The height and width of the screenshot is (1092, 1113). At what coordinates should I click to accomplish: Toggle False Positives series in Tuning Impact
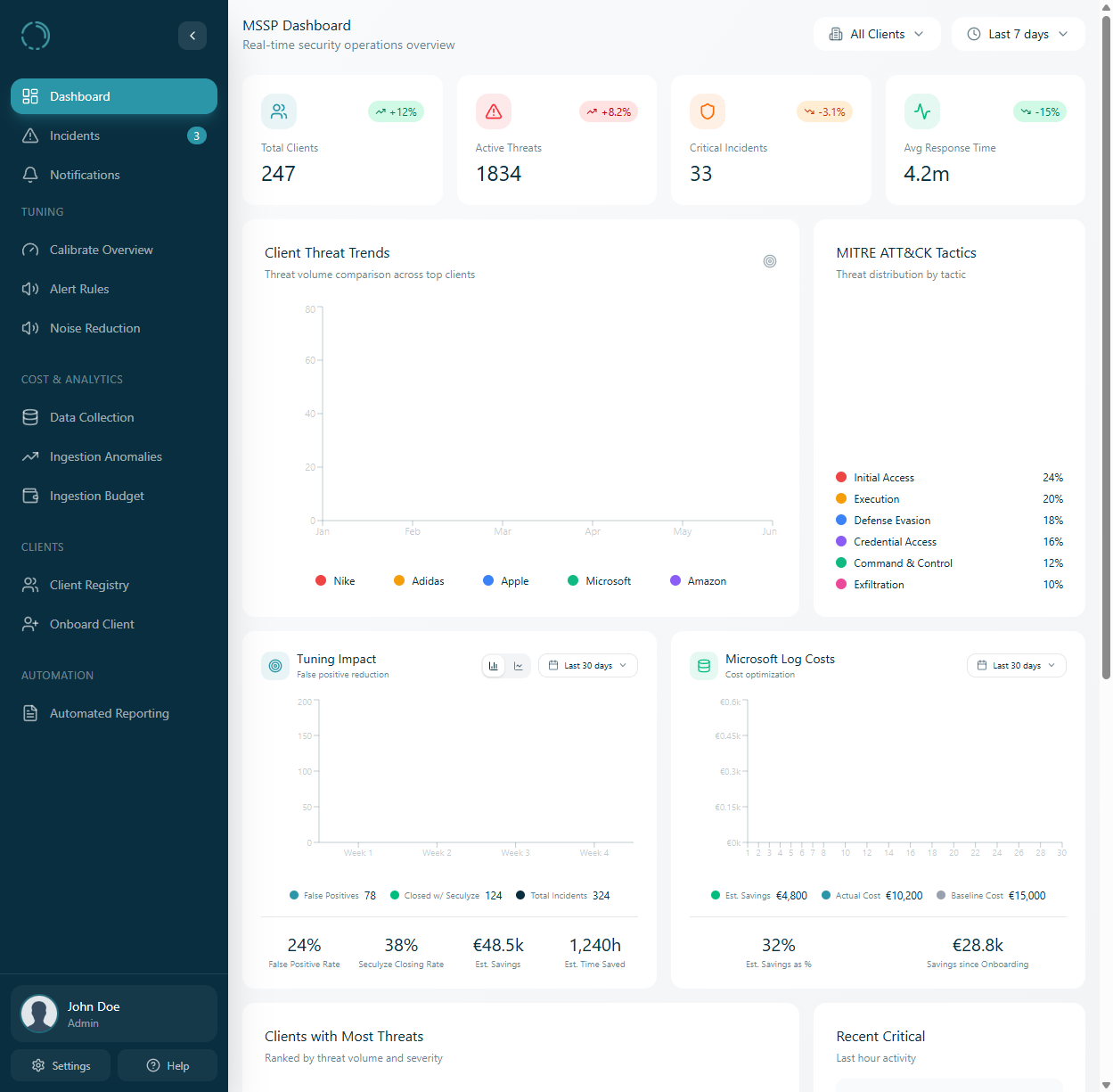(332, 896)
